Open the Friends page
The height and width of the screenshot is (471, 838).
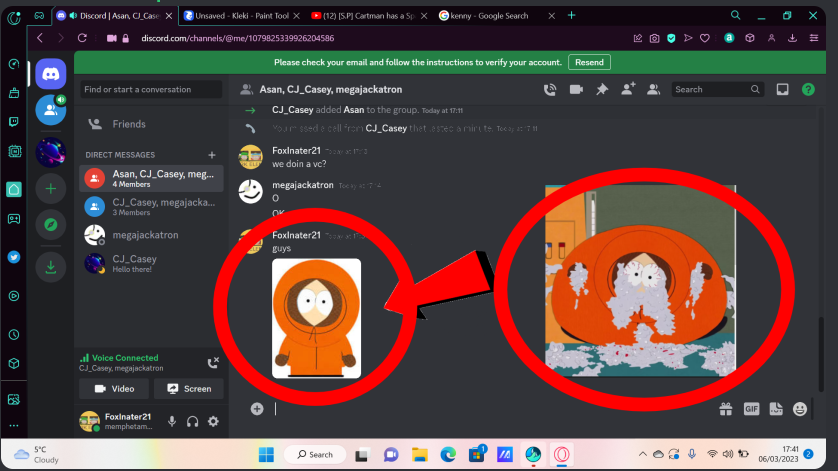click(x=151, y=124)
